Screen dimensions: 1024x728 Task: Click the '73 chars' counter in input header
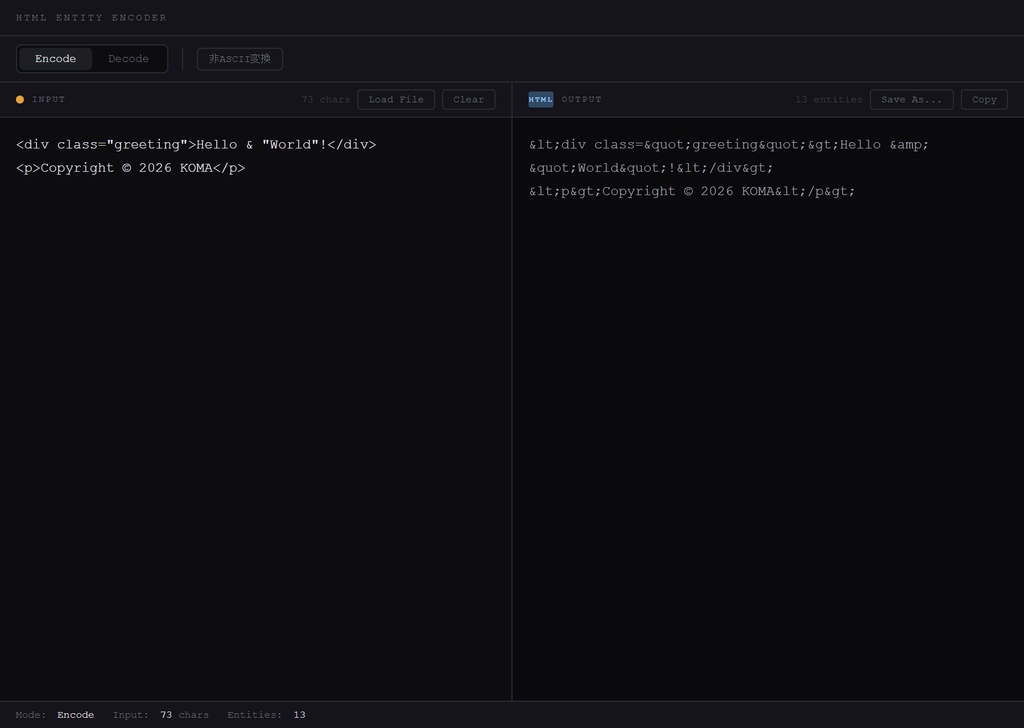pyautogui.click(x=325, y=99)
